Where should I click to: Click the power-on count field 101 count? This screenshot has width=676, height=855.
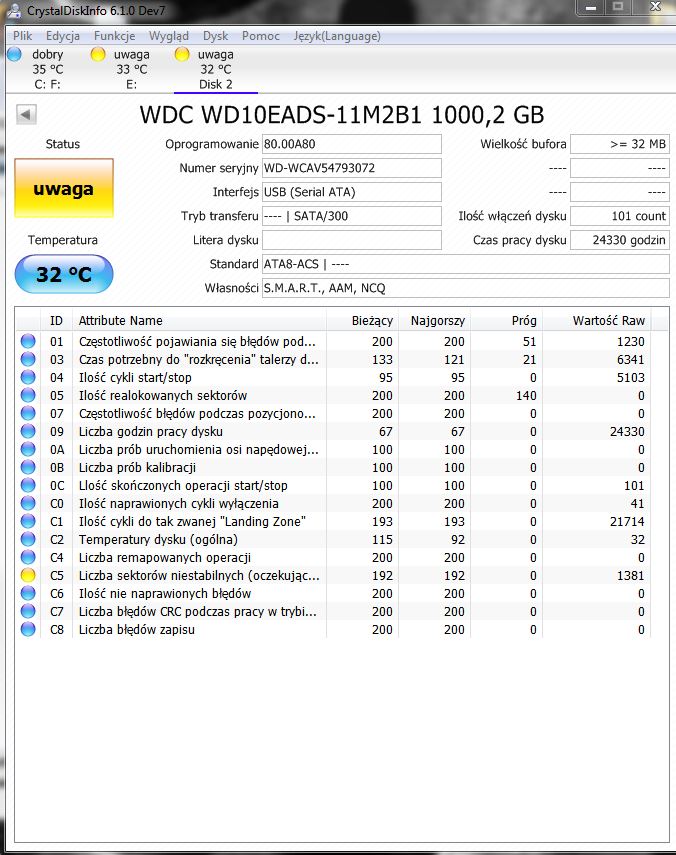click(x=620, y=216)
